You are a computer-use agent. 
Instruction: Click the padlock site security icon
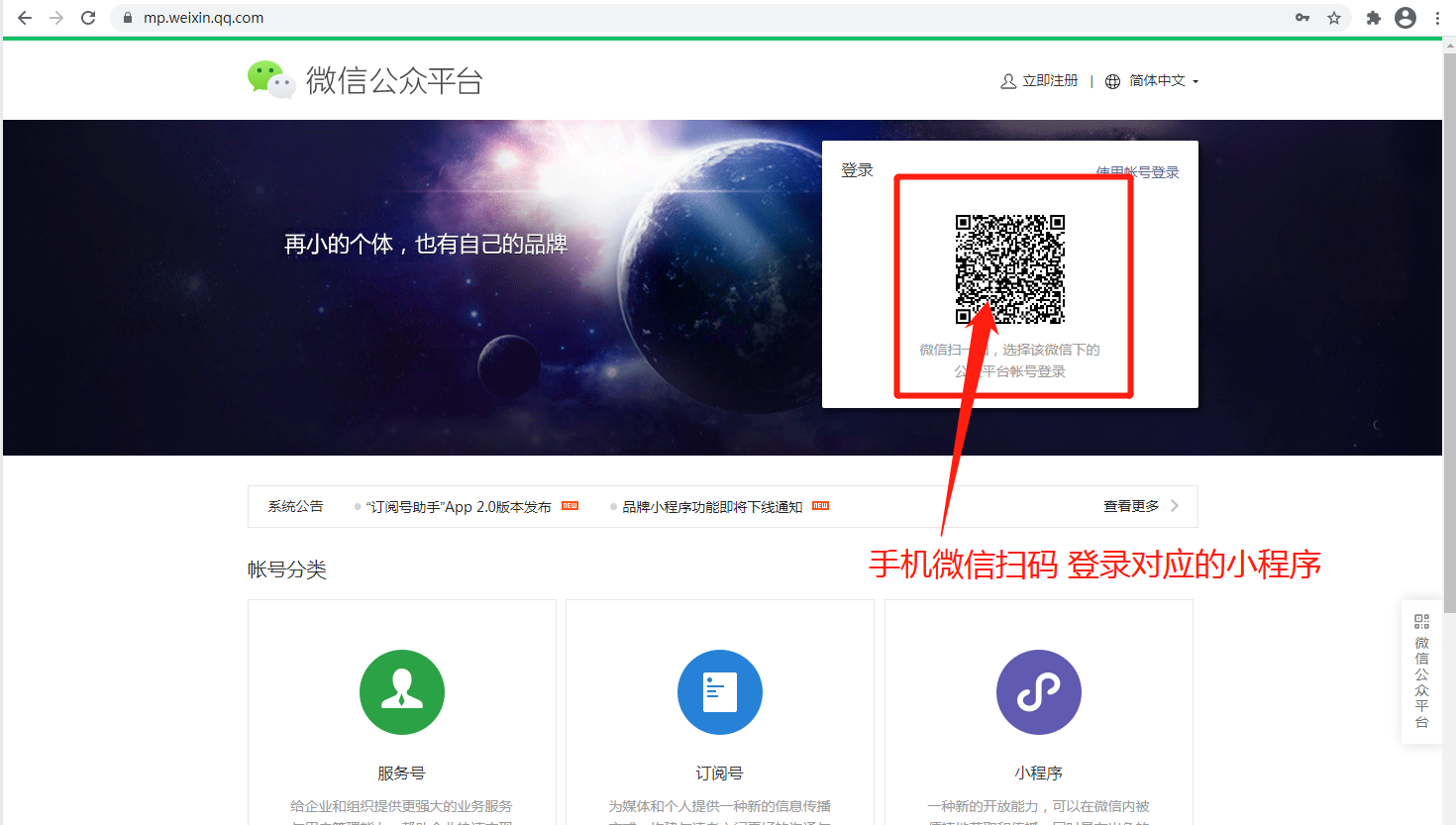point(127,18)
